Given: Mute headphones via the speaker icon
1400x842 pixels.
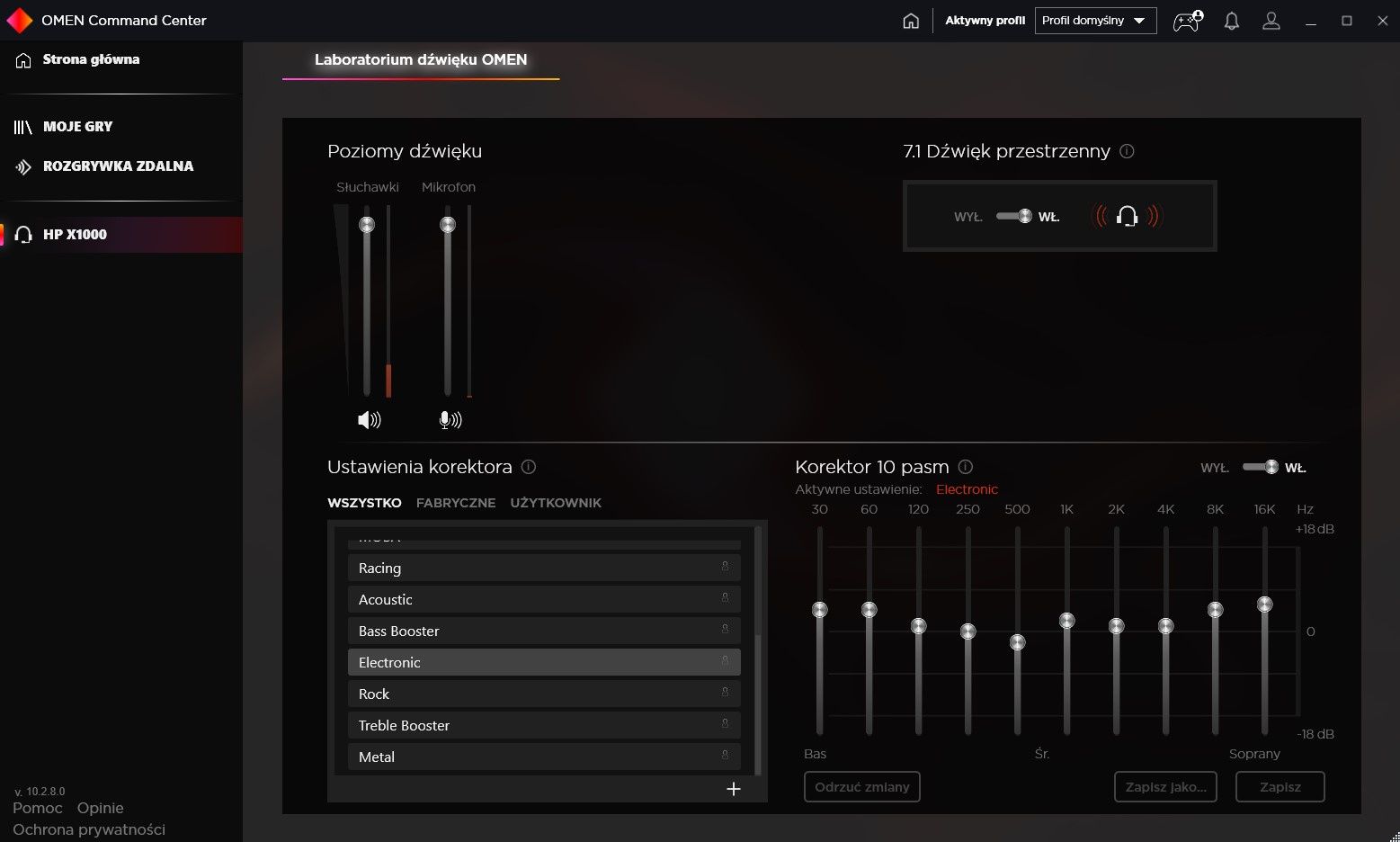Looking at the screenshot, I should tap(370, 419).
